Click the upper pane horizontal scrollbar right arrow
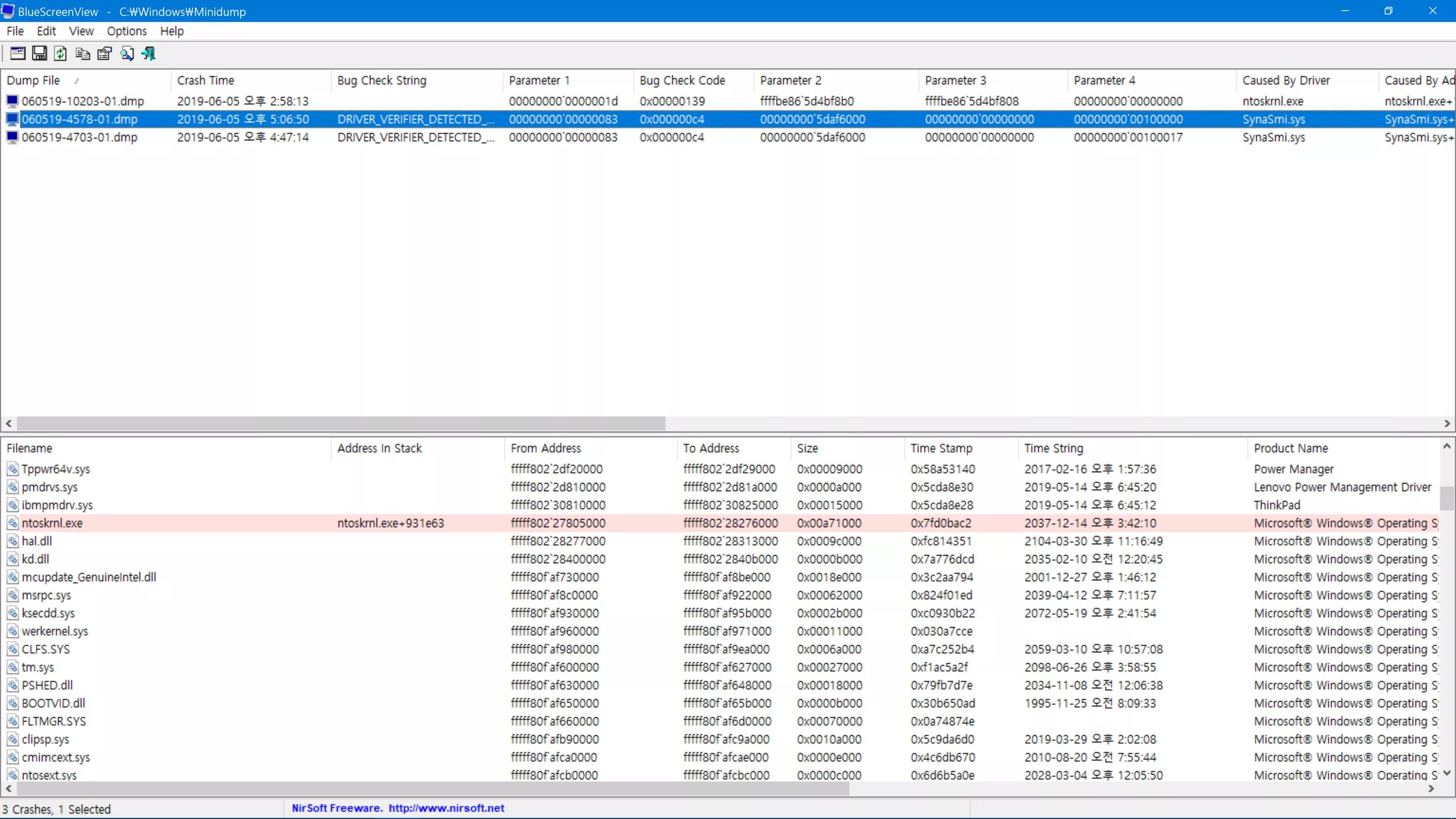The height and width of the screenshot is (819, 1456). 1446,424
